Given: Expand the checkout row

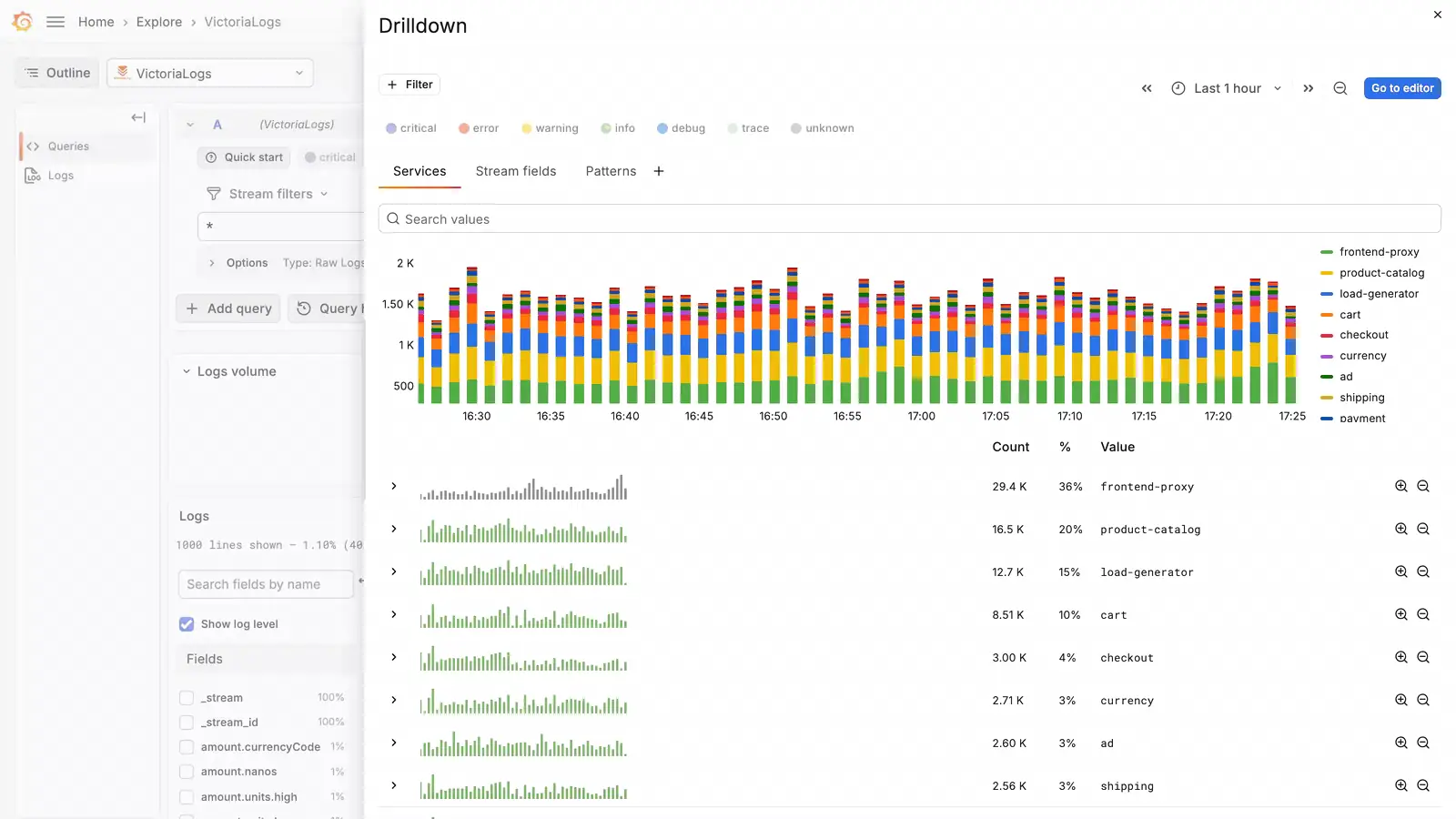Looking at the screenshot, I should click(x=394, y=658).
